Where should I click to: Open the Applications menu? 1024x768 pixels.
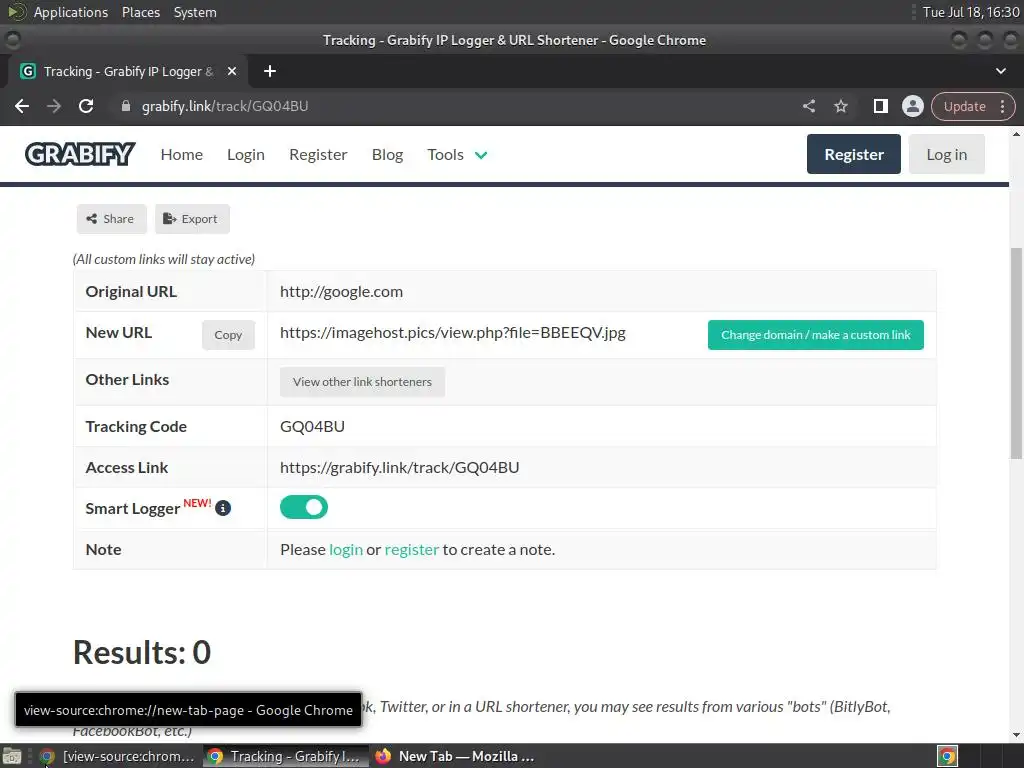point(71,12)
